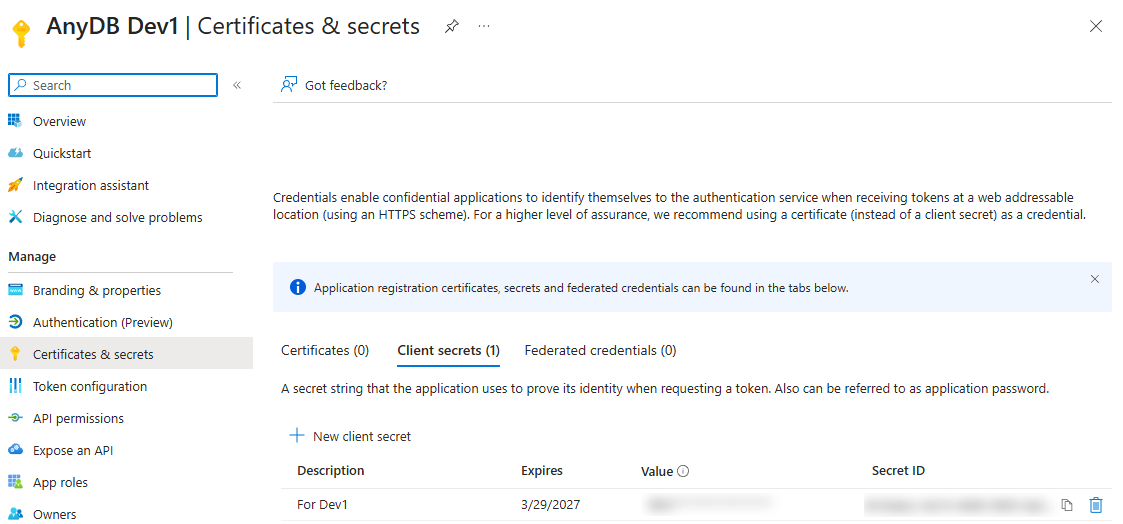
Task: Open Integration assistant
Action: click(x=91, y=185)
